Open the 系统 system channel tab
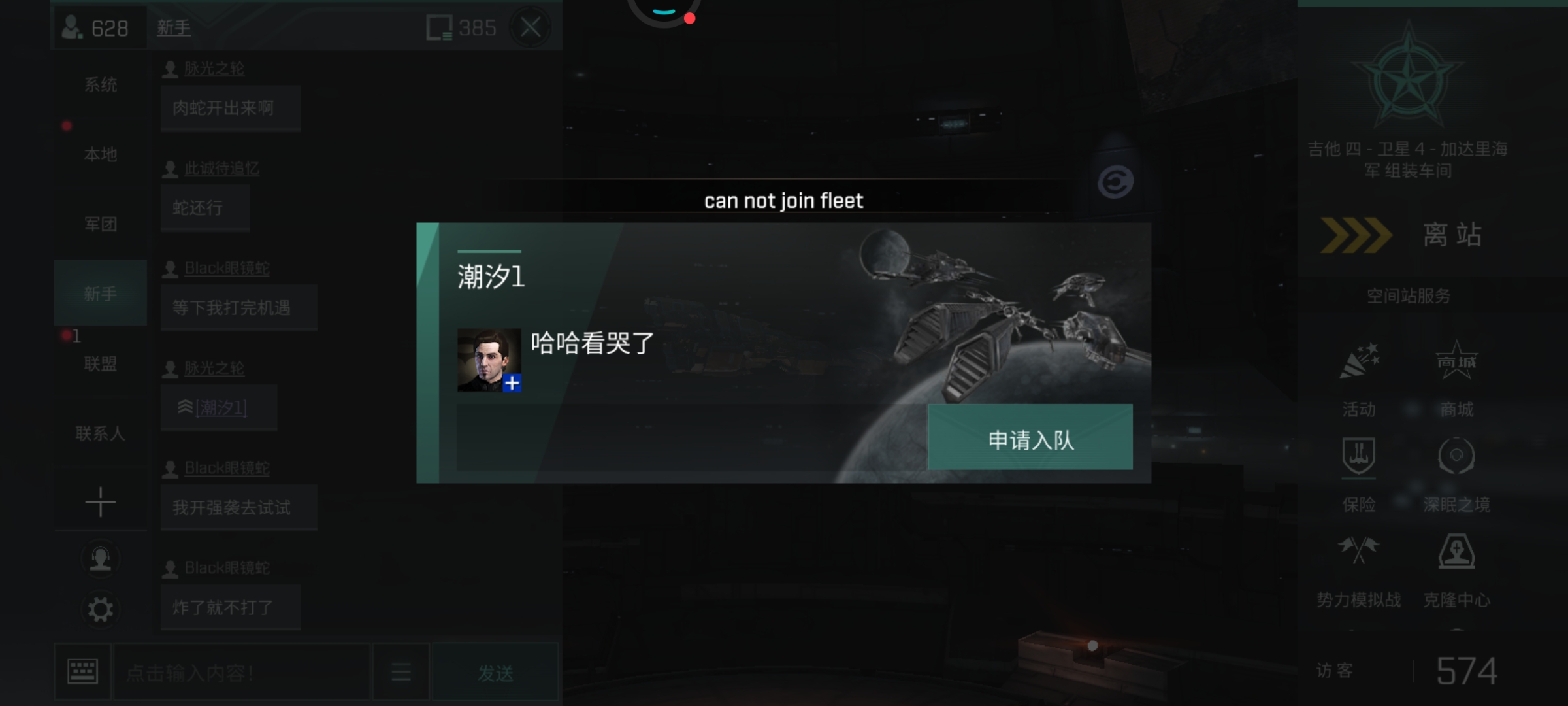The height and width of the screenshot is (706, 1568). pos(101,84)
